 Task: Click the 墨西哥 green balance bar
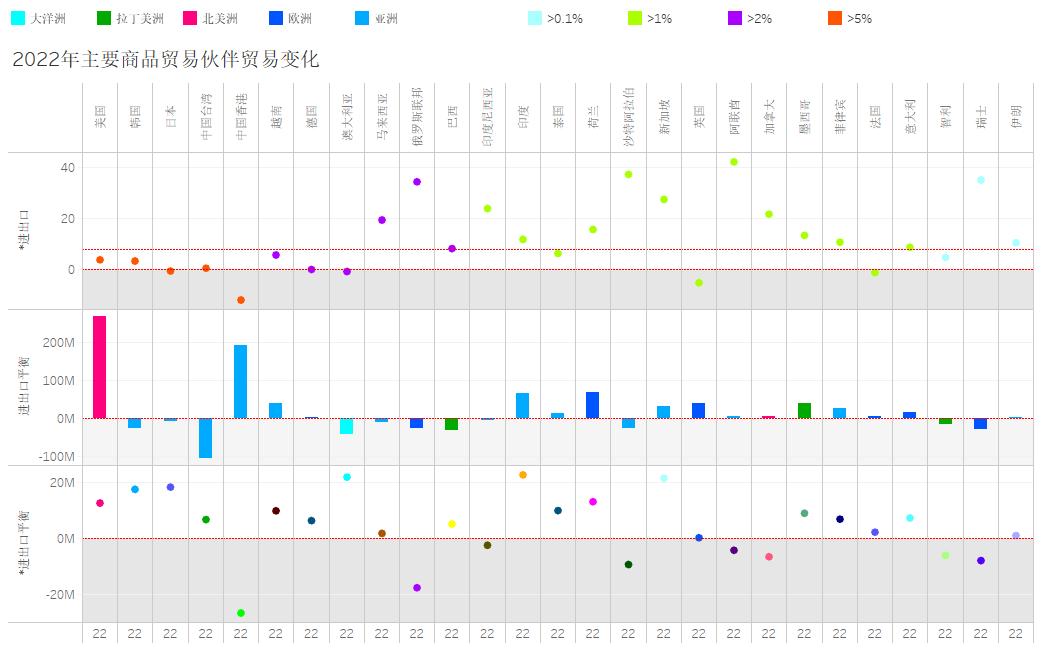click(804, 411)
